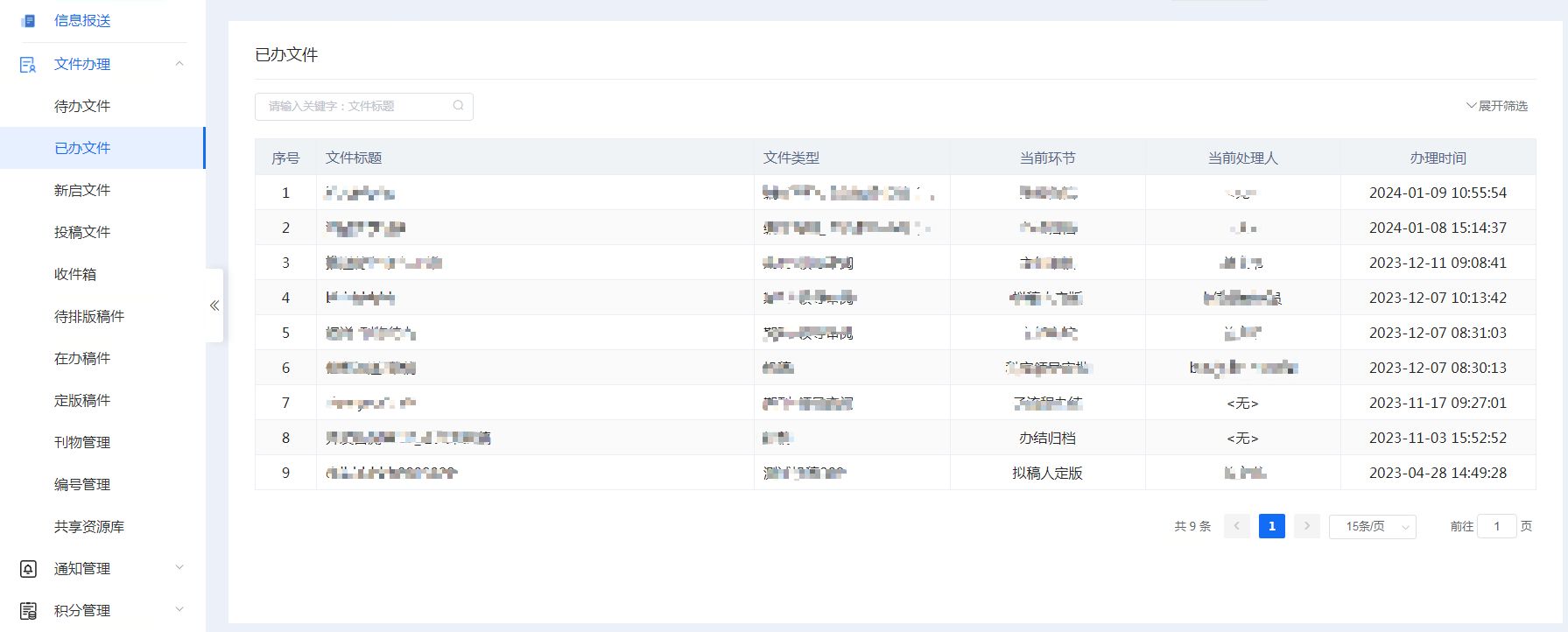Collapse sidebar with double-arrow icon

(x=214, y=305)
